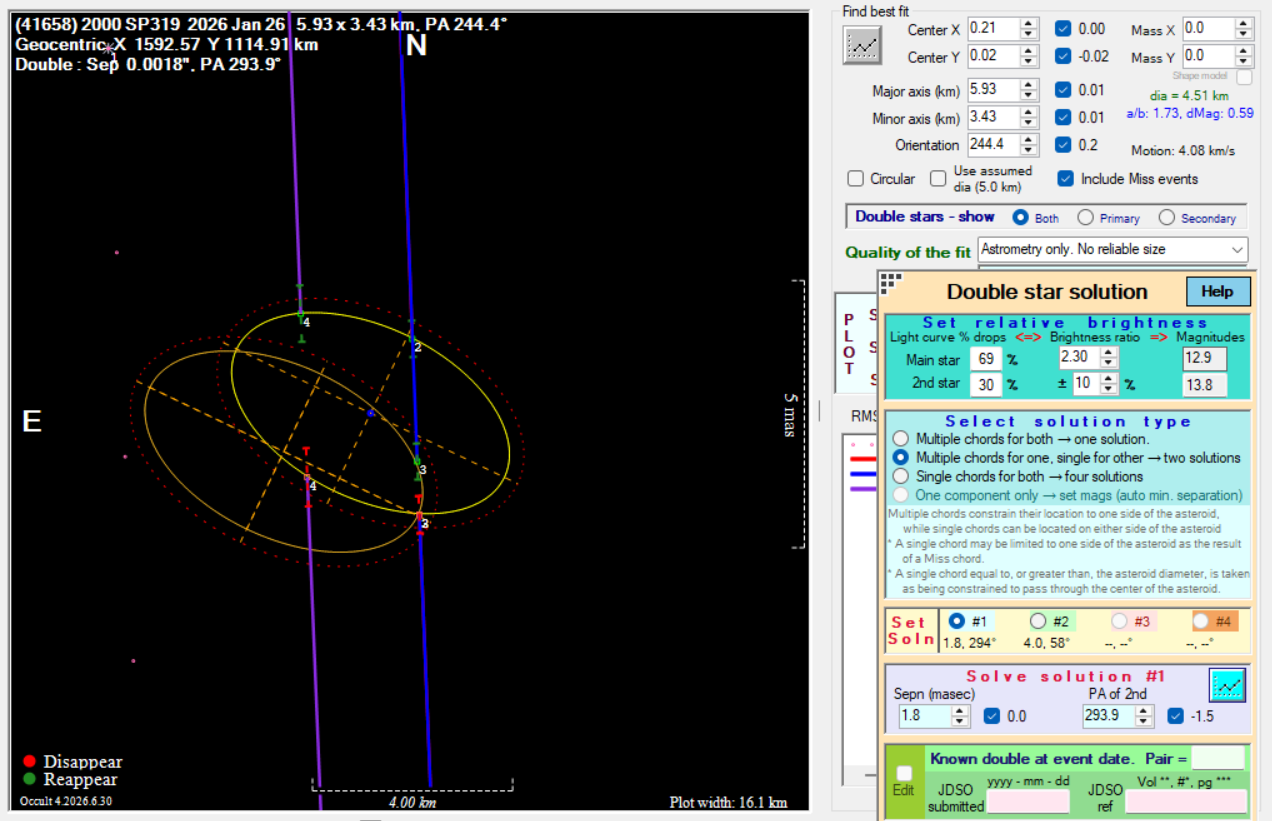Click the dia = 4.51 km text

pyautogui.click(x=1190, y=96)
